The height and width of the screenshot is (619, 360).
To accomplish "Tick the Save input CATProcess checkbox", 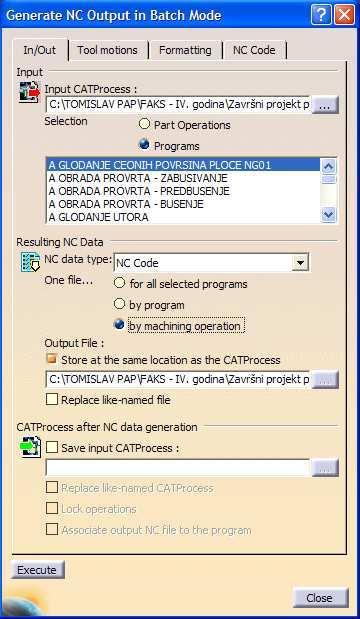I will (x=52, y=448).
